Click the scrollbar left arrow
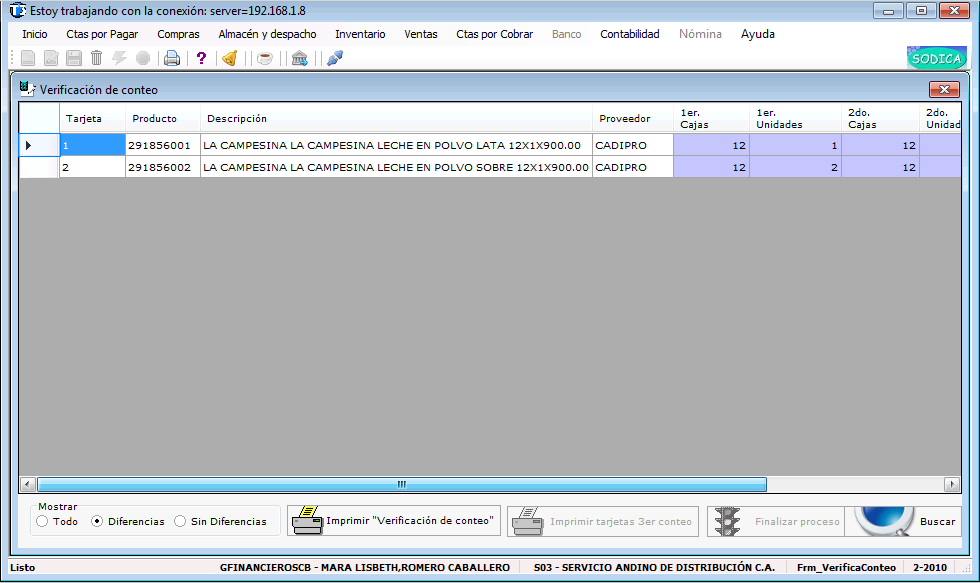The height and width of the screenshot is (583, 980). pos(28,484)
